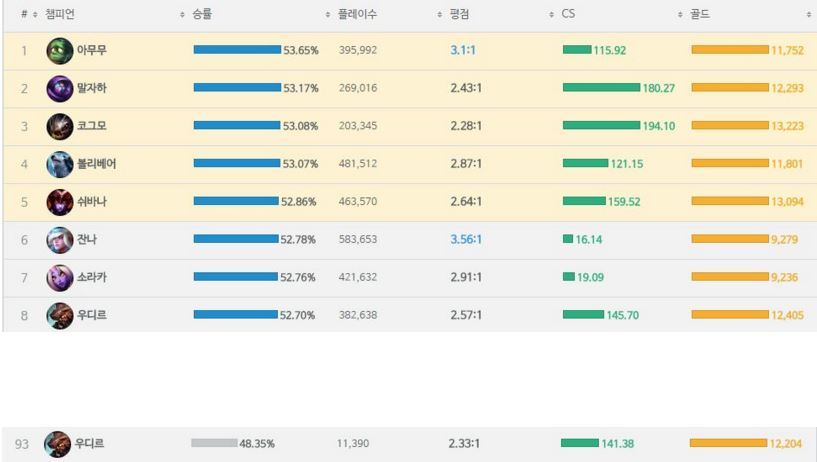Click the rank 93 우디르 portrait icon

60,444
